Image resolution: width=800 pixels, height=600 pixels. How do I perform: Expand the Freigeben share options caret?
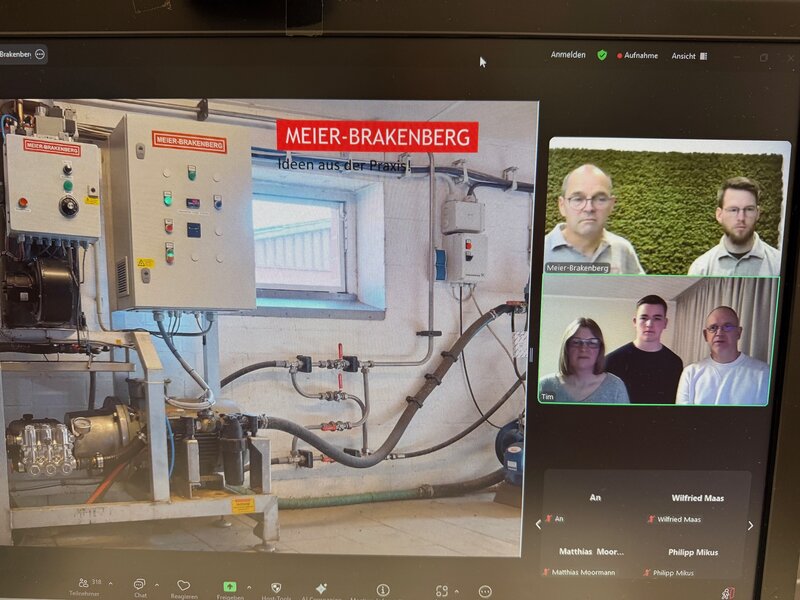[x=248, y=588]
